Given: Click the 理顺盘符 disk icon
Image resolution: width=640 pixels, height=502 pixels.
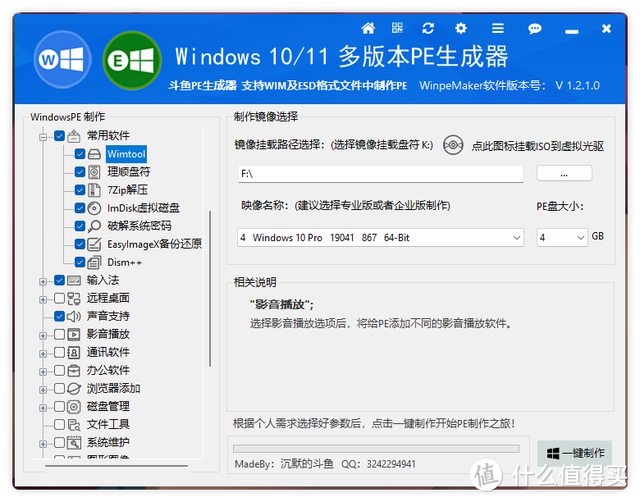Looking at the screenshot, I should pos(94,172).
